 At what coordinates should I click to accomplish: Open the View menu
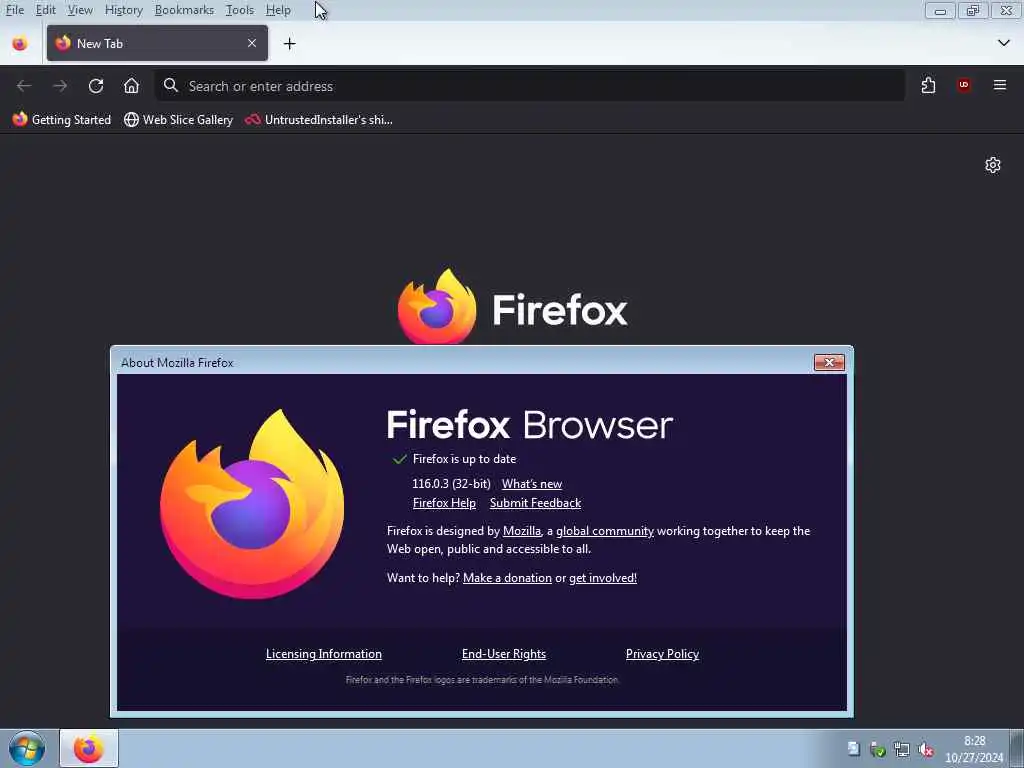click(x=80, y=10)
